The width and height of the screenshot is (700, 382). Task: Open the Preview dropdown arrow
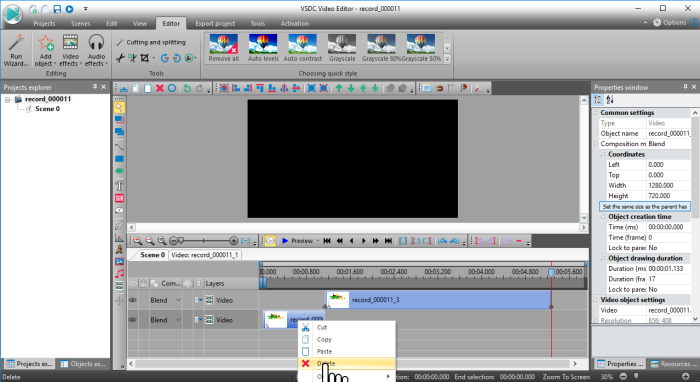pyautogui.click(x=318, y=241)
